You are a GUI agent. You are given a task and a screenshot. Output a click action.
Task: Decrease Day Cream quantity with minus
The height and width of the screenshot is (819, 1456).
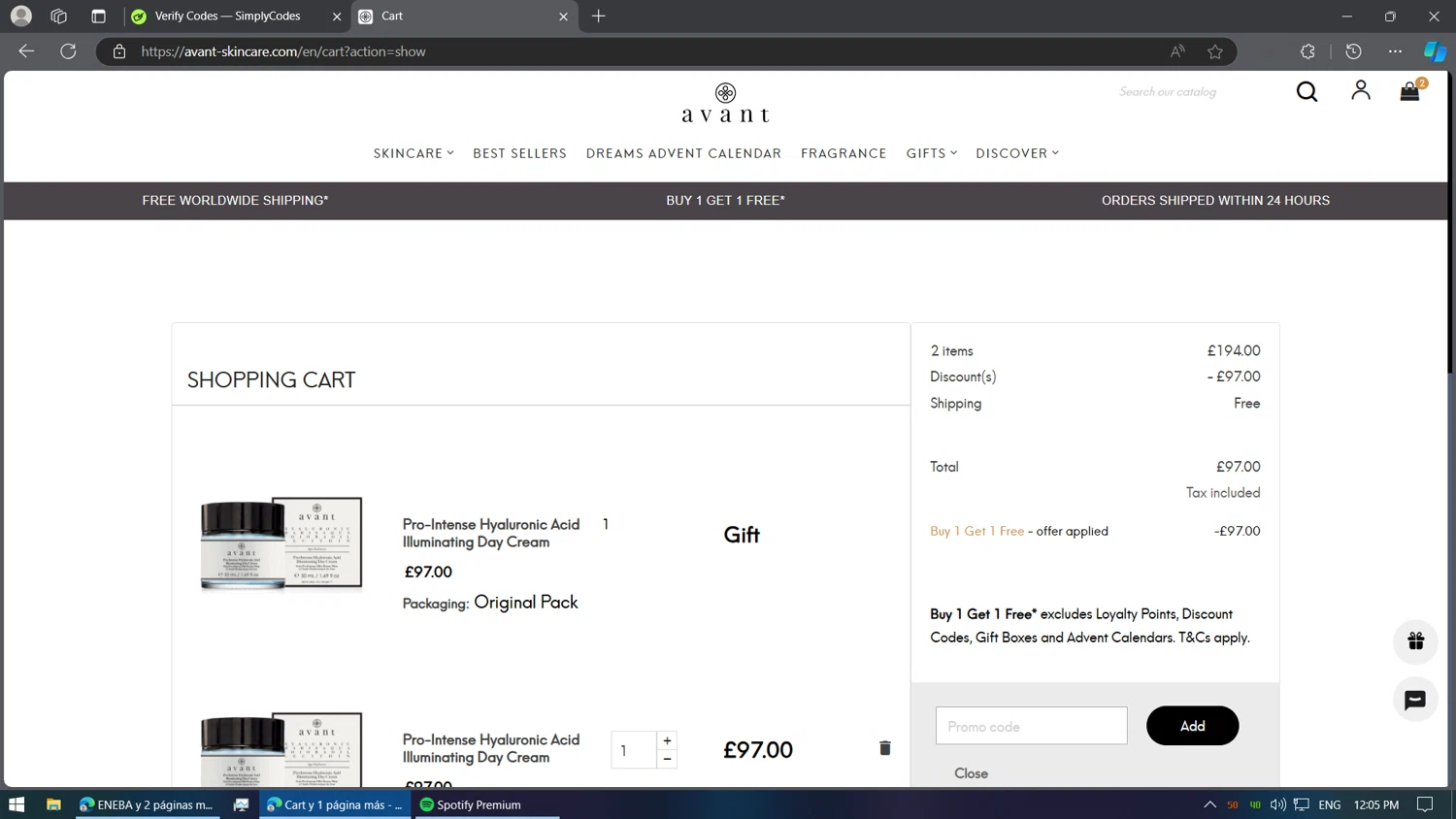(x=667, y=759)
